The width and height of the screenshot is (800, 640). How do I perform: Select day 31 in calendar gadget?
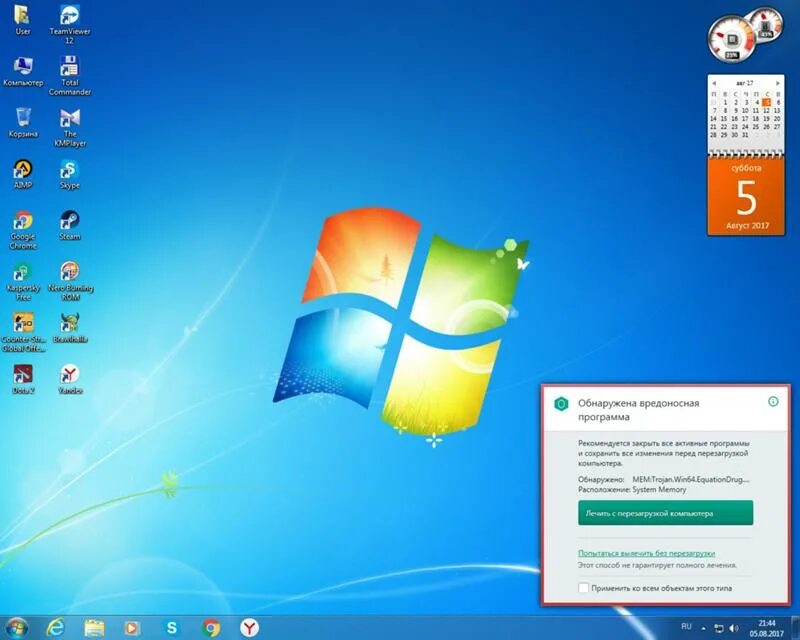(745, 135)
